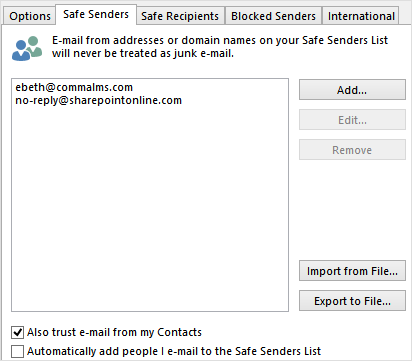The image size is (412, 361).
Task: Click blank panel area between Remove and Import buttons
Action: [x=352, y=210]
